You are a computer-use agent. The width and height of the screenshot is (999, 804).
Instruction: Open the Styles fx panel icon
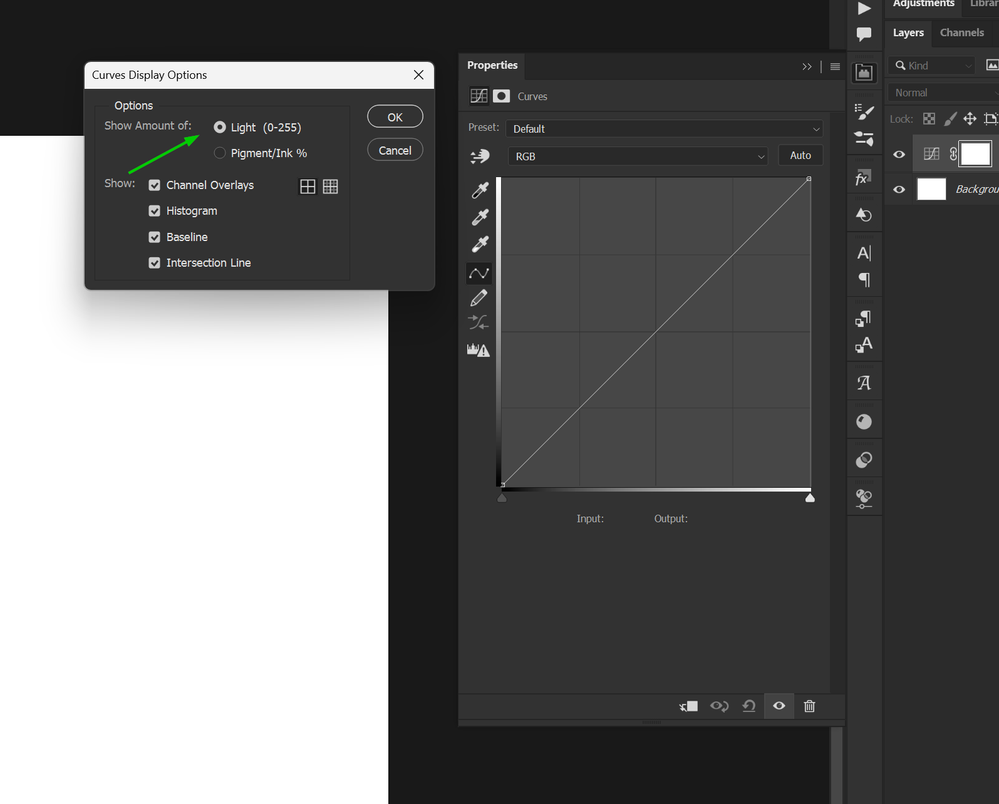point(864,178)
